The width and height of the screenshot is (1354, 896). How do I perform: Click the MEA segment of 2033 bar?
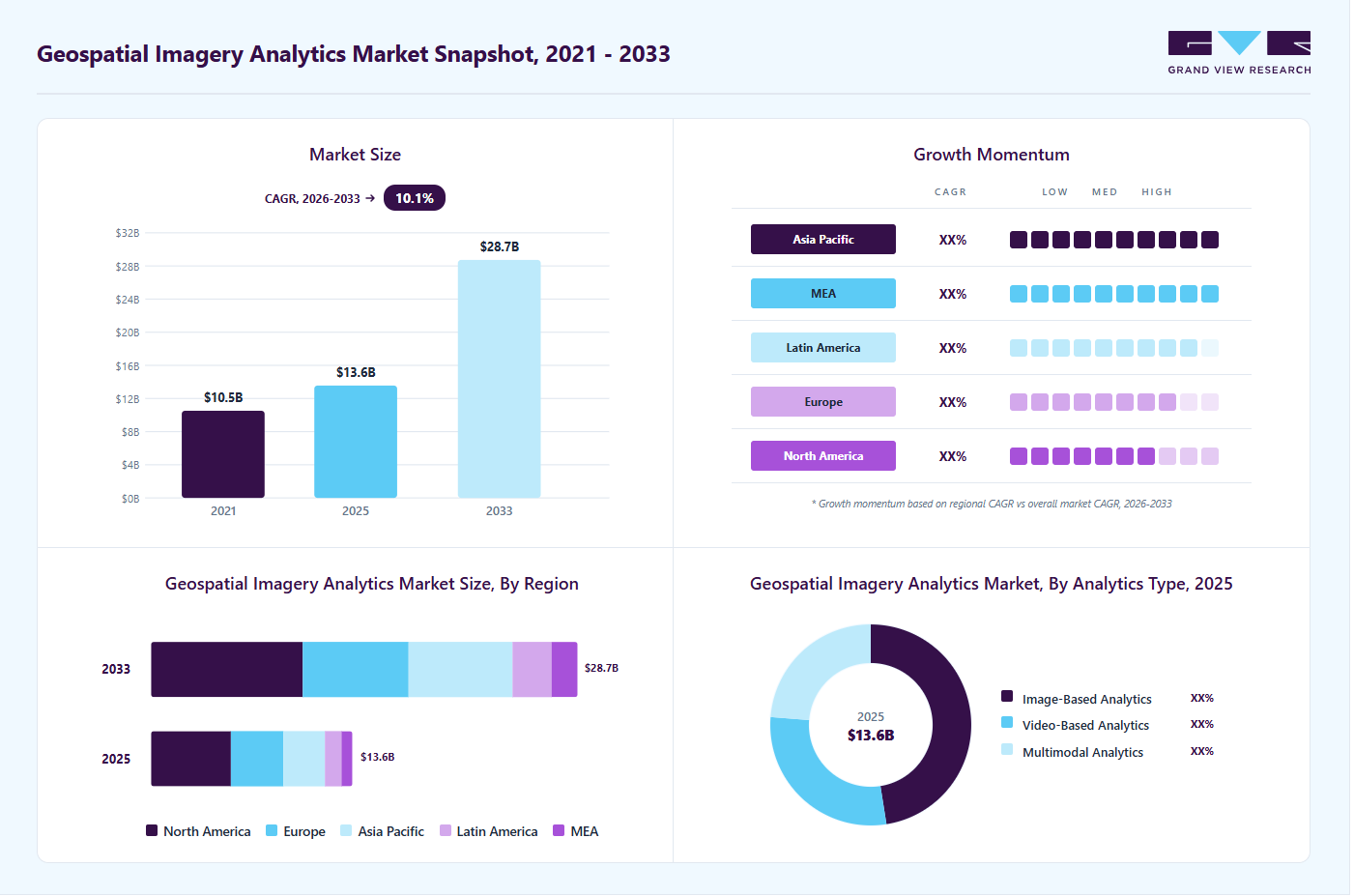point(564,669)
